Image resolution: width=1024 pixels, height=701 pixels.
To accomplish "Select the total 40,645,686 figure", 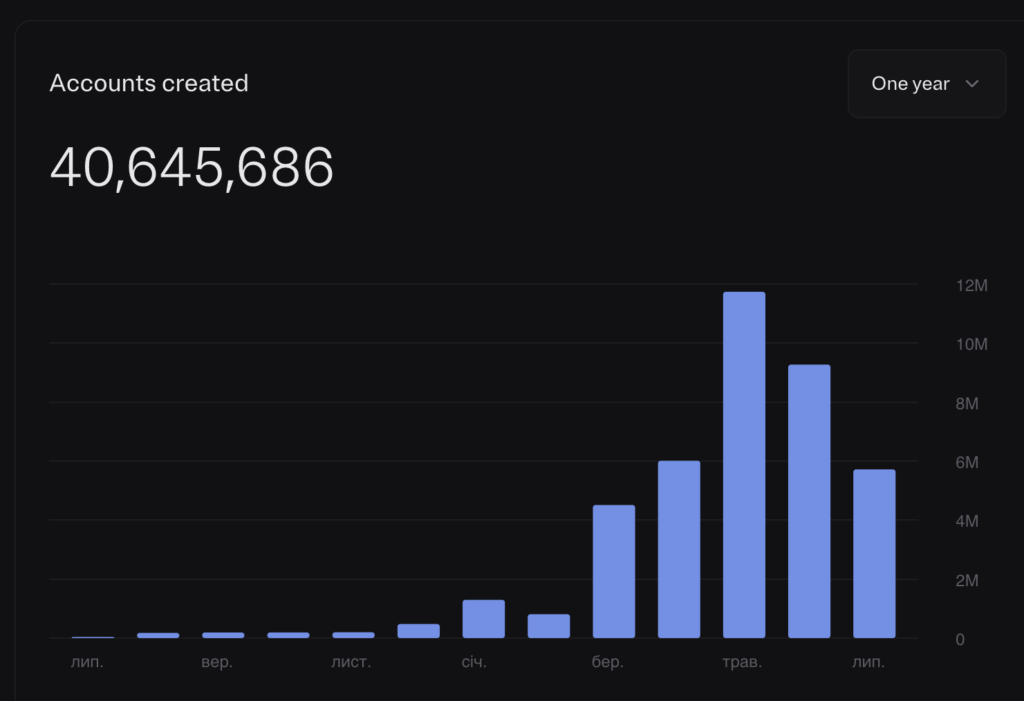I will click(192, 168).
